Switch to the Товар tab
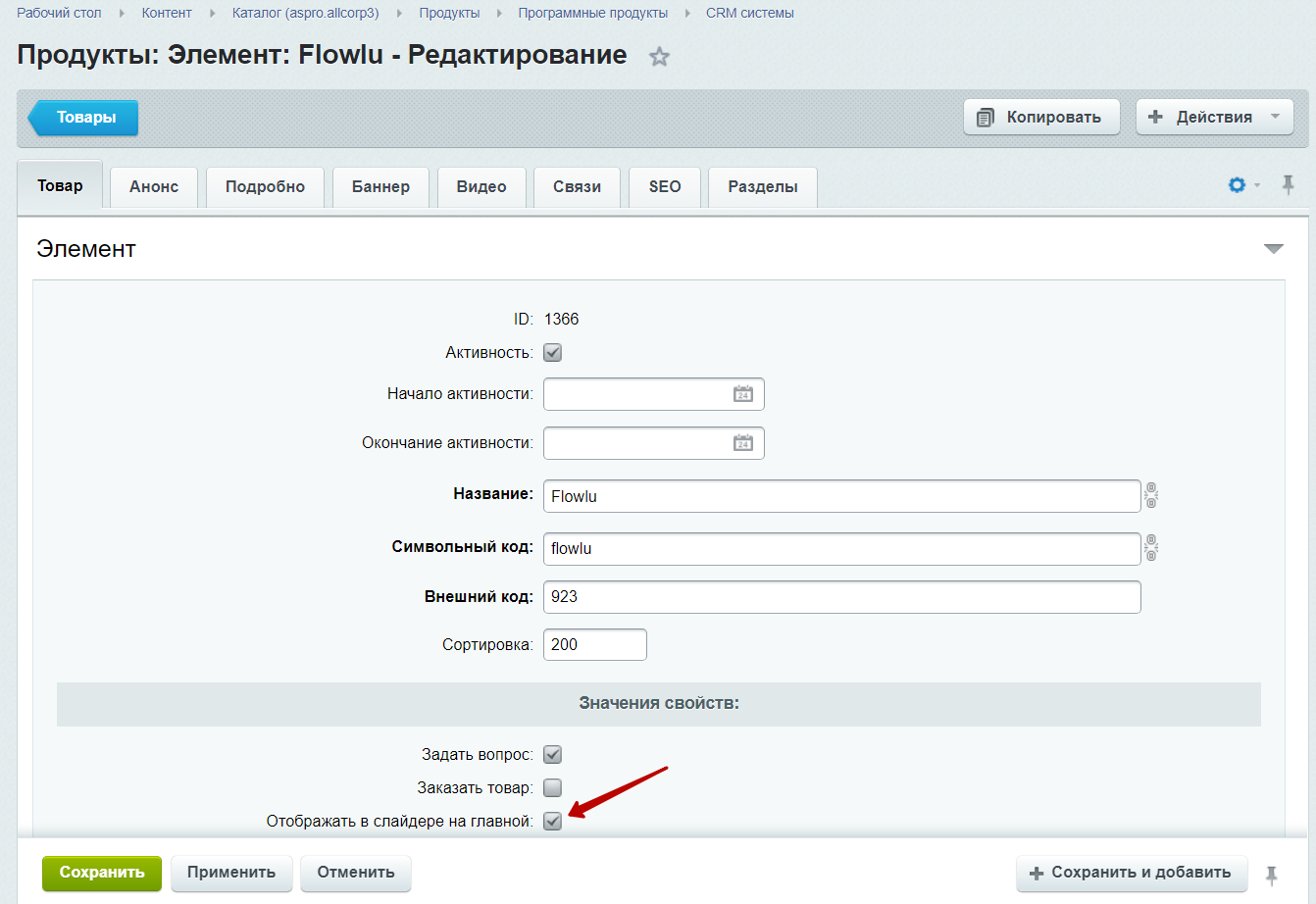The image size is (1316, 904). click(x=60, y=185)
